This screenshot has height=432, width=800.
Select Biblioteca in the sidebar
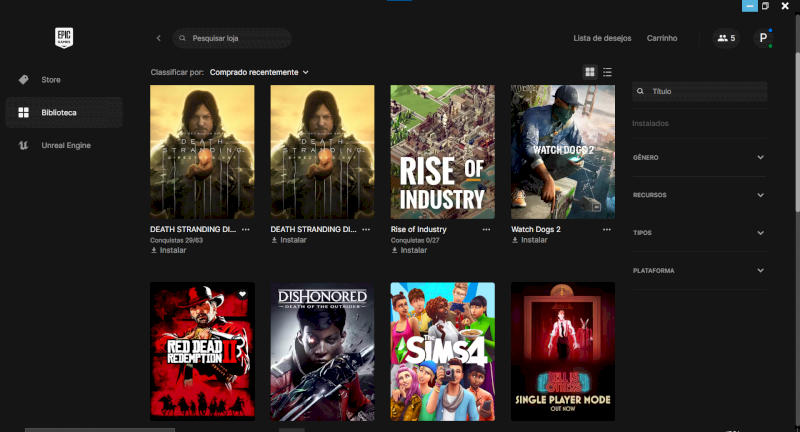64,112
